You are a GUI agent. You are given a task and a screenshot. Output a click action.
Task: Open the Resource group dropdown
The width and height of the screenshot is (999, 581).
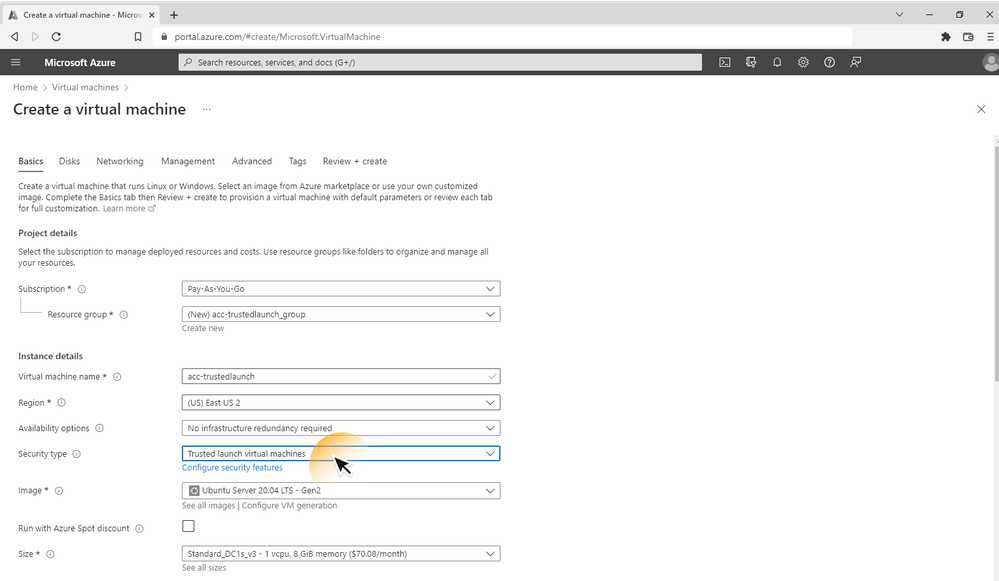[341, 314]
